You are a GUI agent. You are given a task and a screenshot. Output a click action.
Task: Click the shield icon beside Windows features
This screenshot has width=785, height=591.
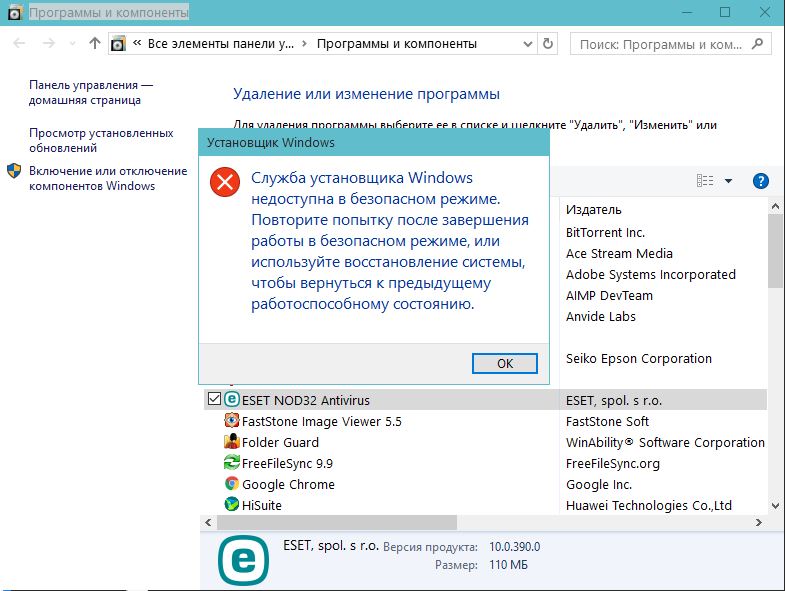(x=14, y=171)
